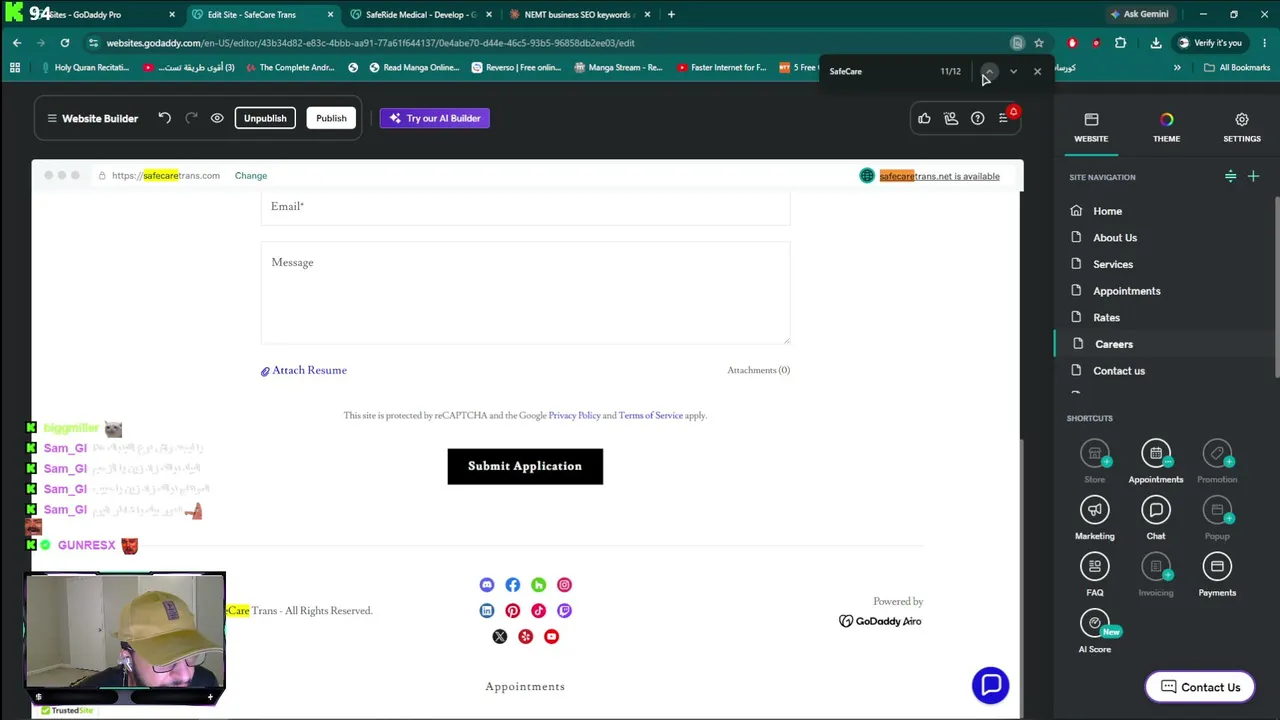Image resolution: width=1280 pixels, height=720 pixels.
Task: Click the Change domain link
Action: pyautogui.click(x=251, y=176)
